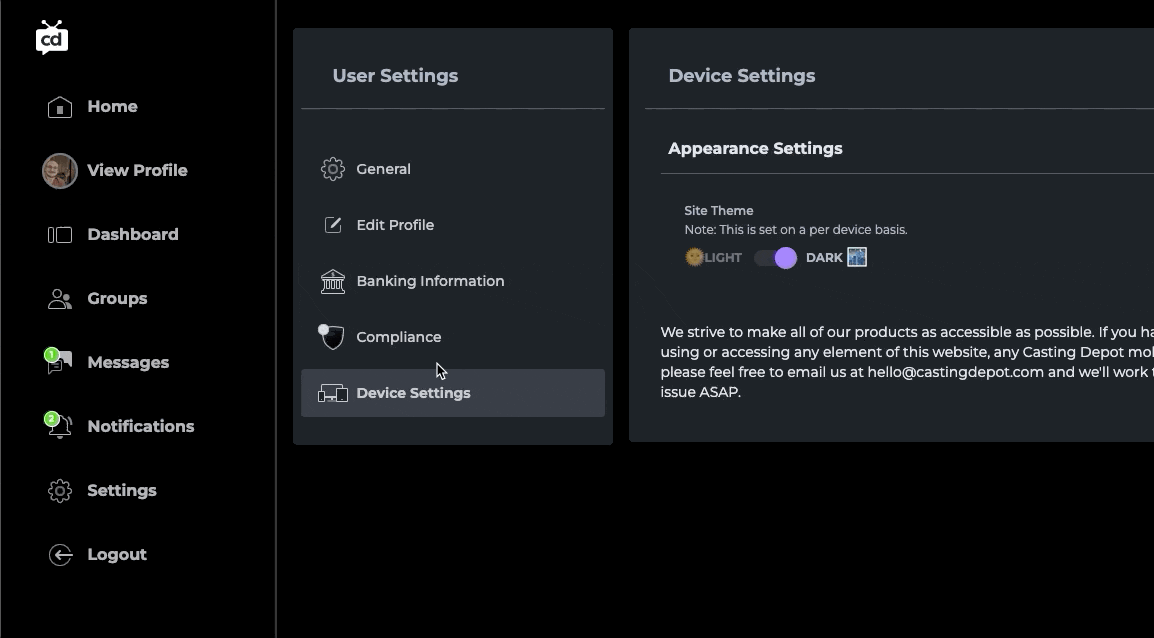Click the Notifications label in the sidebar
The height and width of the screenshot is (638, 1154).
click(141, 427)
